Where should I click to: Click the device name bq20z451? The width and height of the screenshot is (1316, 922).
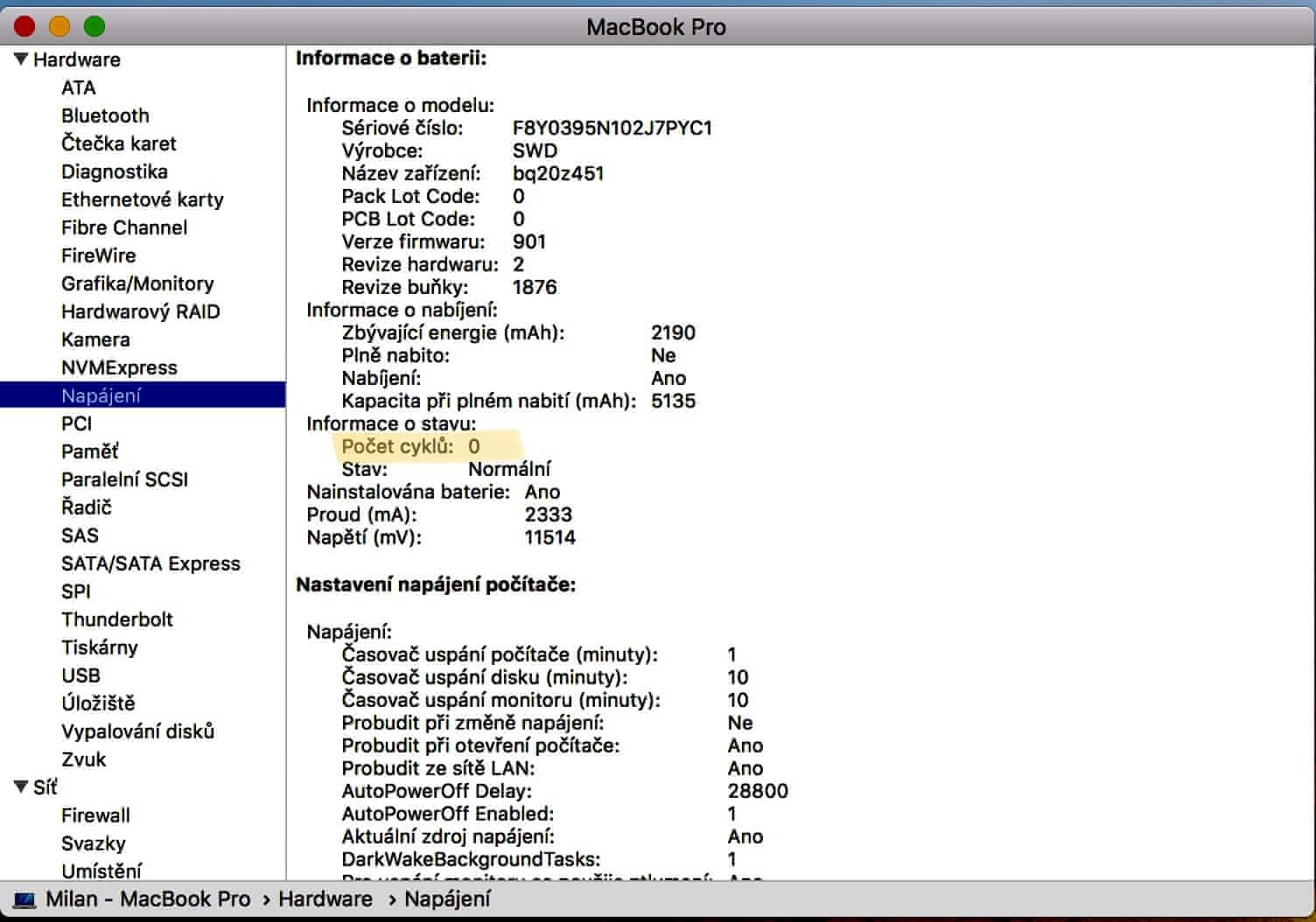click(558, 173)
